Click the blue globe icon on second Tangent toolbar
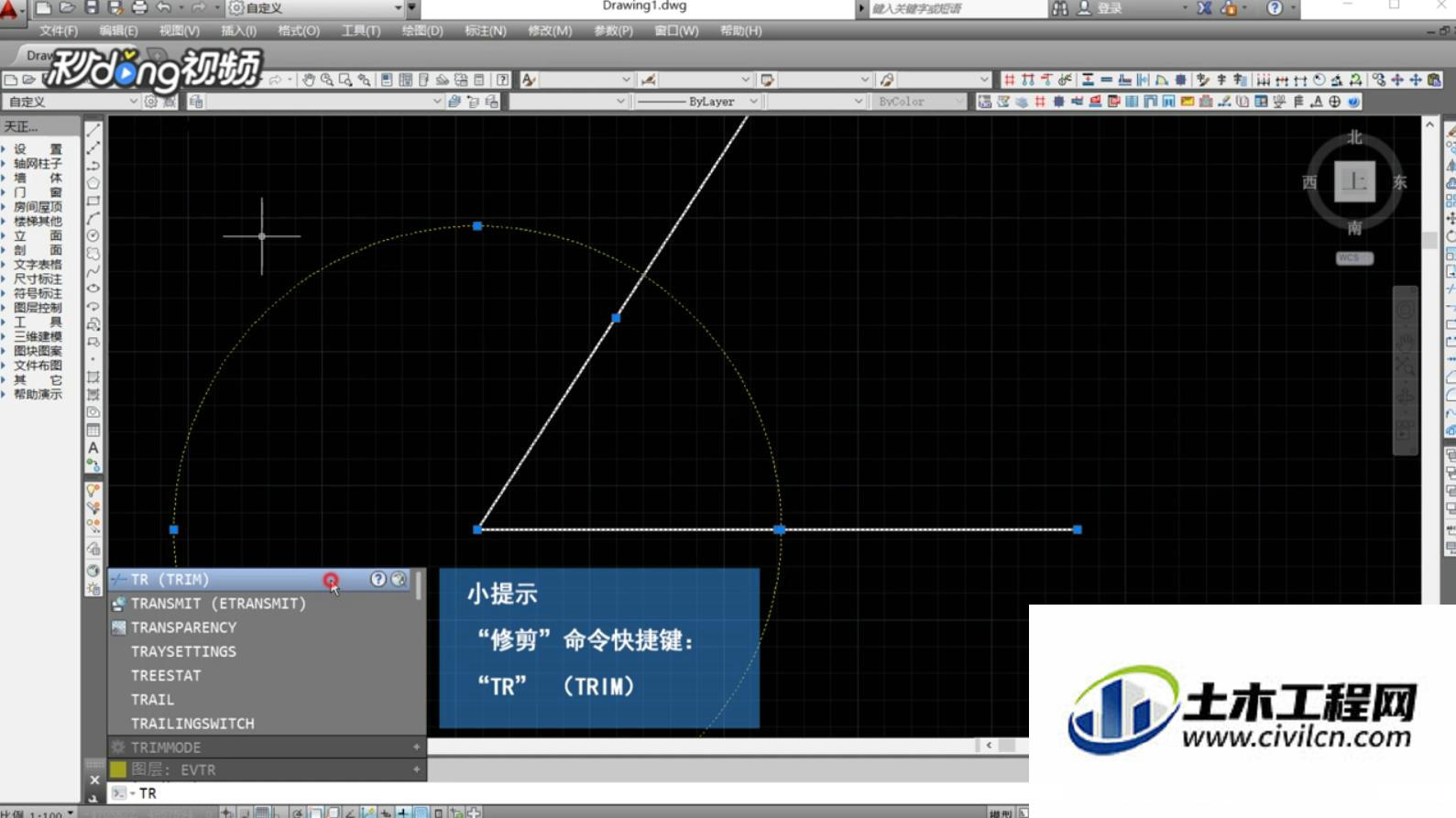The height and width of the screenshot is (818, 1456). [x=1353, y=102]
